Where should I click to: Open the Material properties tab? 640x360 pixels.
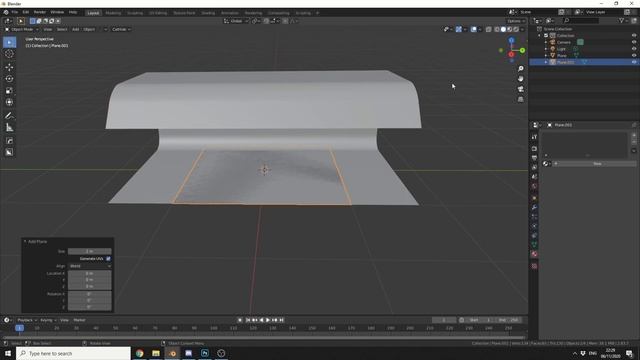(534, 254)
